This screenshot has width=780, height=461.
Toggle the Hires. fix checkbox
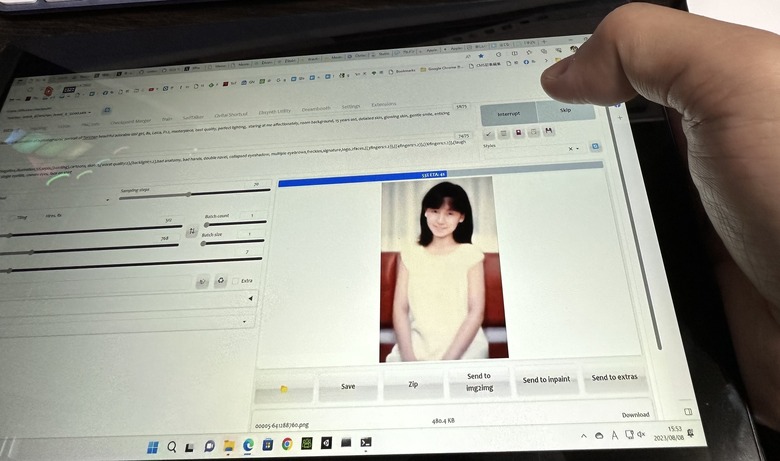click(38, 215)
